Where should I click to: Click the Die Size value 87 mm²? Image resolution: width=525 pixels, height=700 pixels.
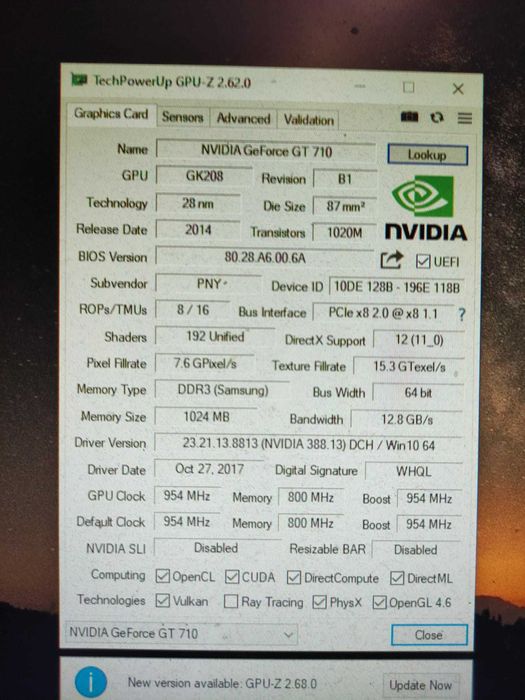pos(345,206)
